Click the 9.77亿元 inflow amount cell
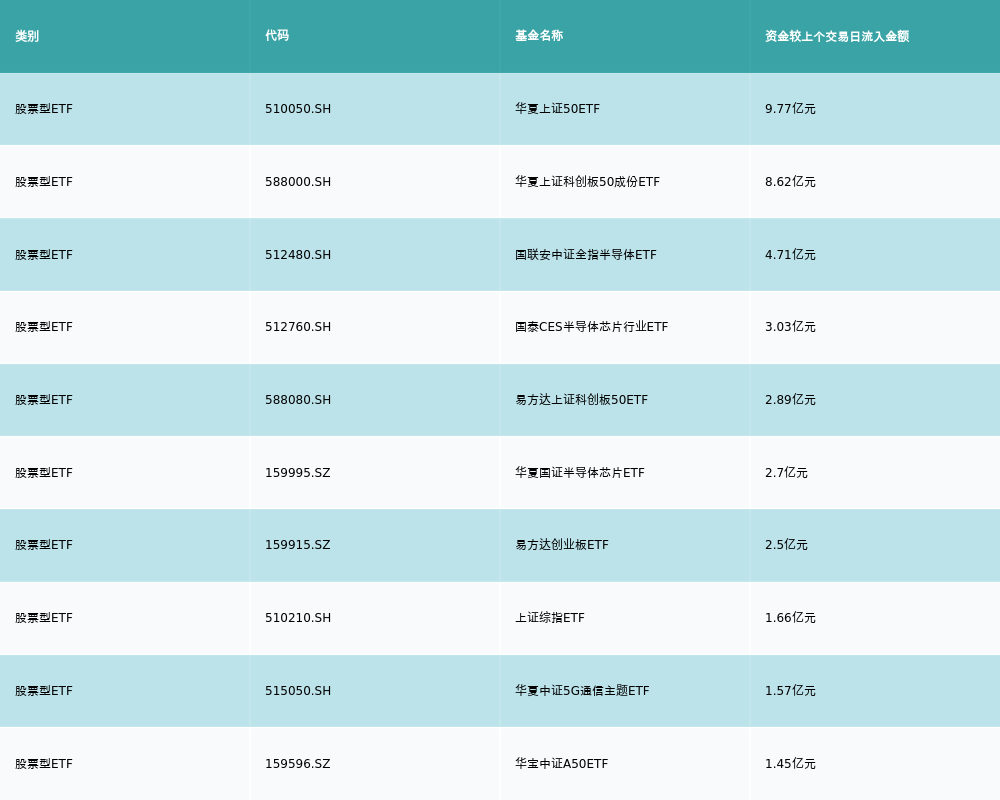 (x=790, y=109)
